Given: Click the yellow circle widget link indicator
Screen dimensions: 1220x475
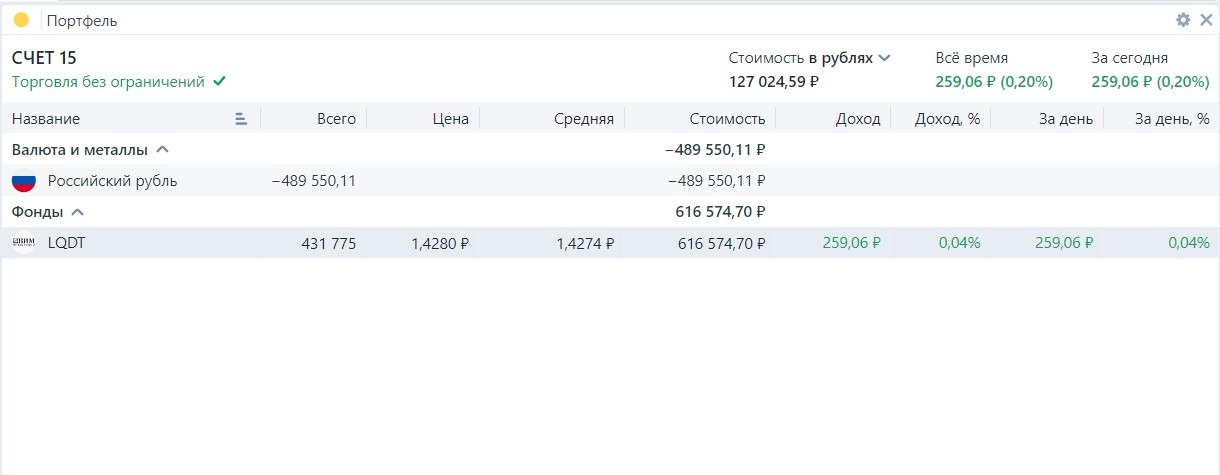Looking at the screenshot, I should (21, 20).
